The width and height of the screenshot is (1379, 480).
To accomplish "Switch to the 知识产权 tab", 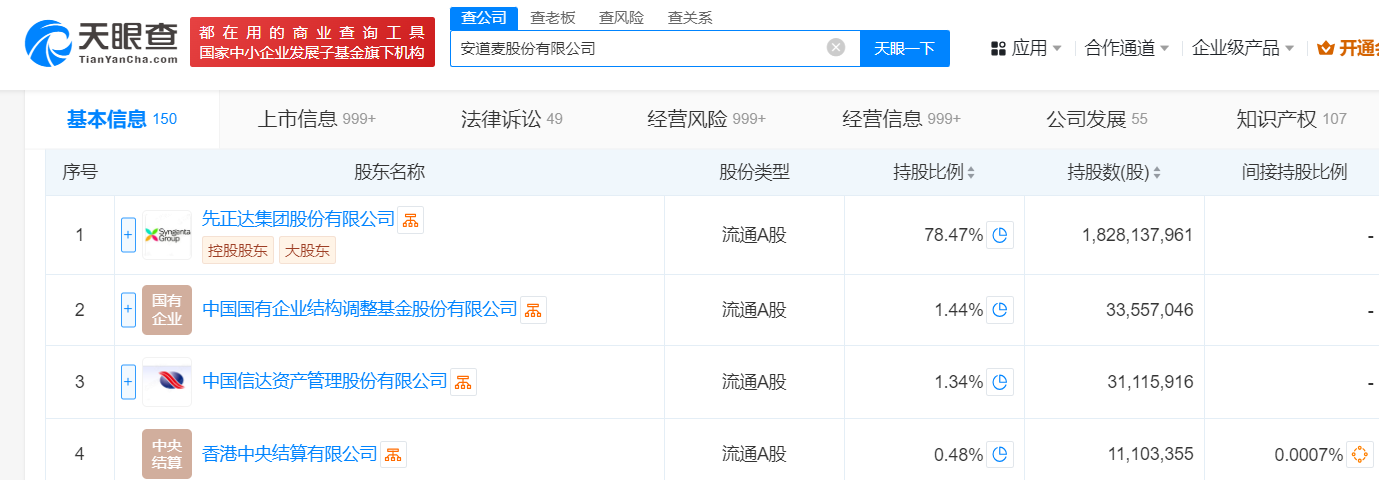I will pyautogui.click(x=1292, y=120).
